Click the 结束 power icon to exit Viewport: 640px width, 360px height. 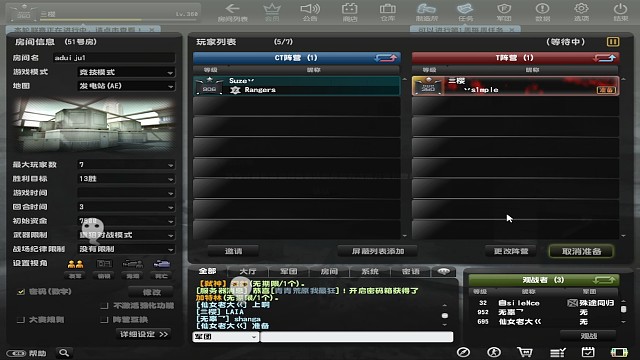click(x=620, y=12)
